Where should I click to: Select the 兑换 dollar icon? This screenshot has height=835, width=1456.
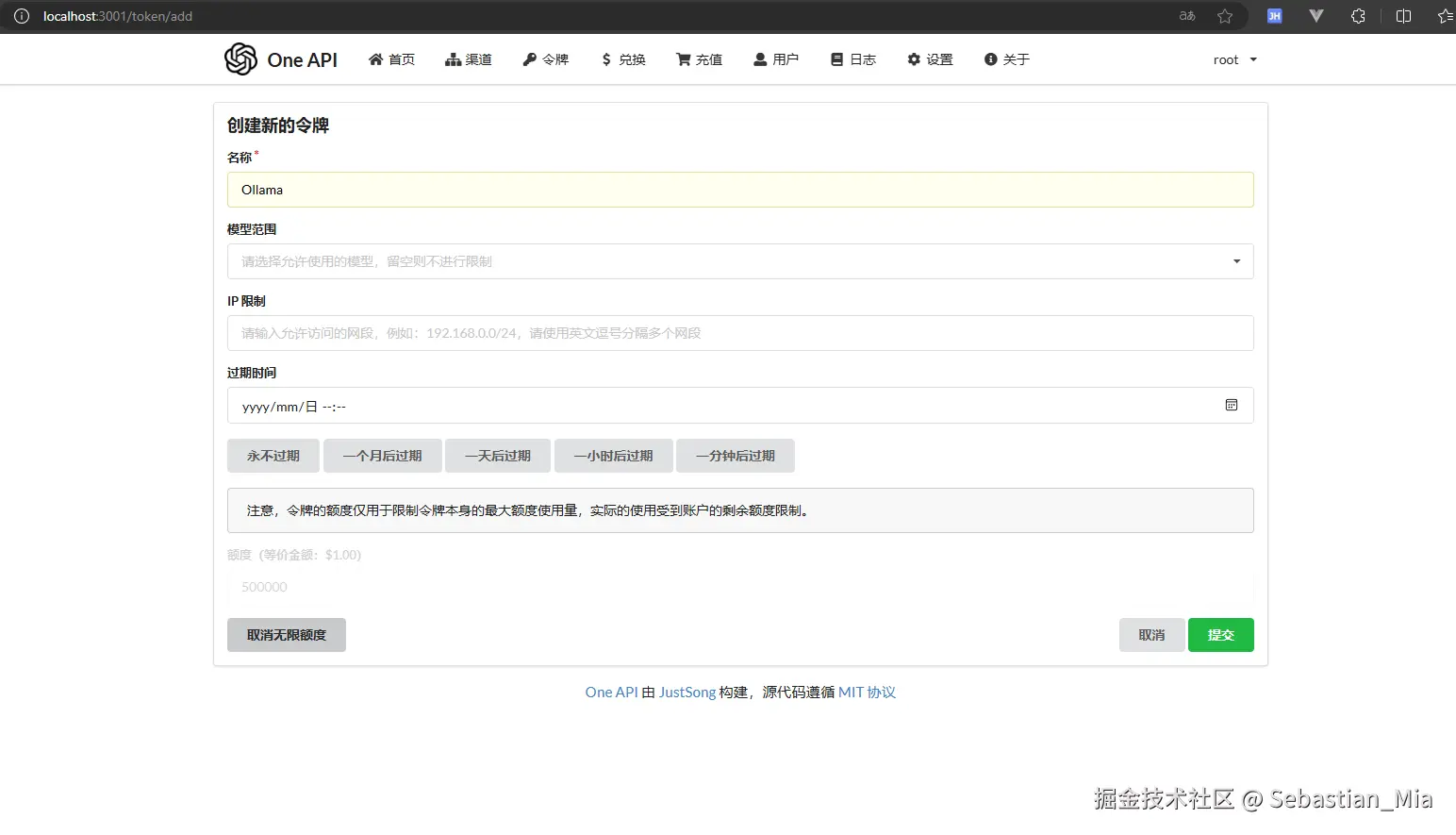click(606, 58)
